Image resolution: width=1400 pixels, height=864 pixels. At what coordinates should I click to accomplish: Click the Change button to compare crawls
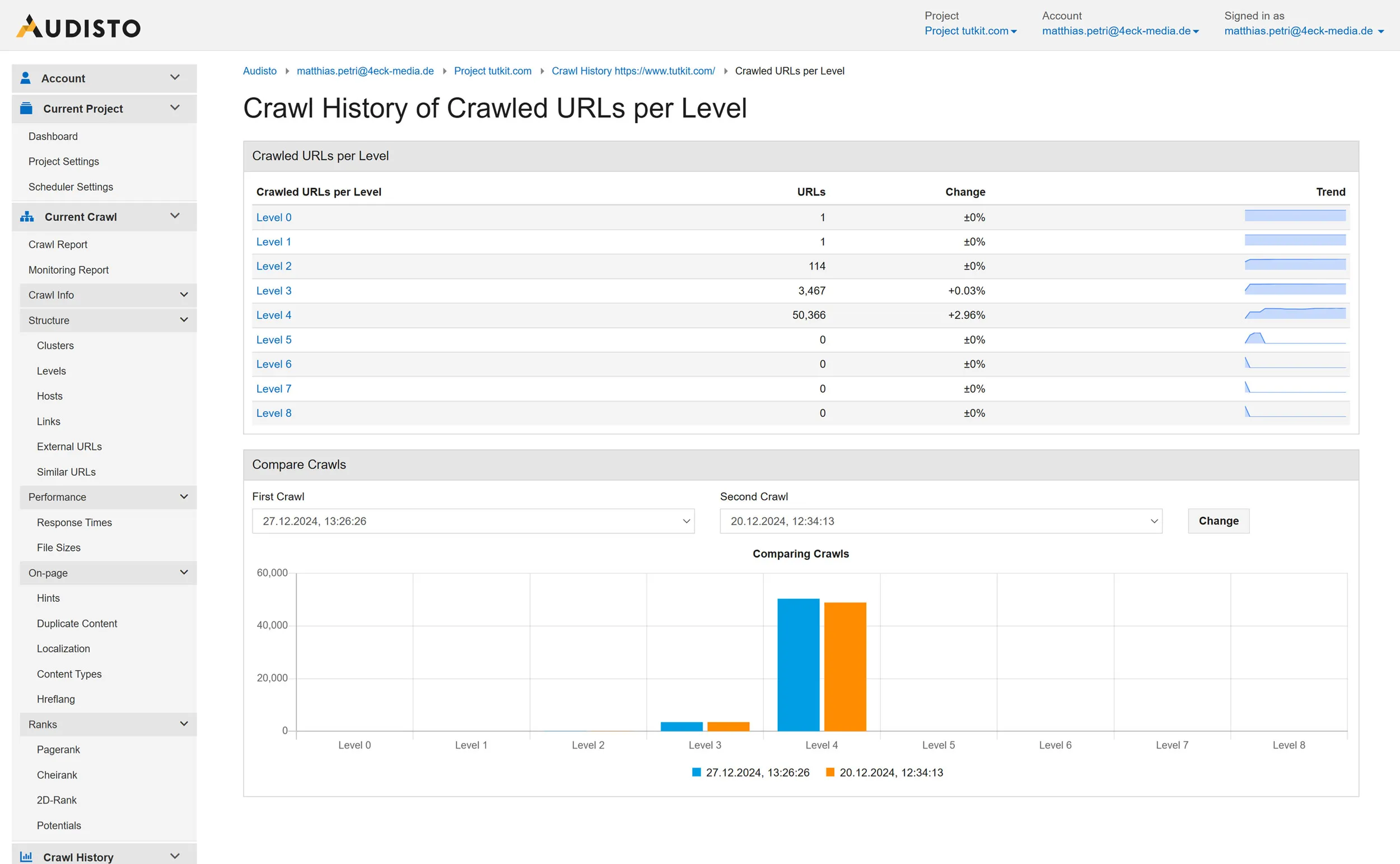1218,521
